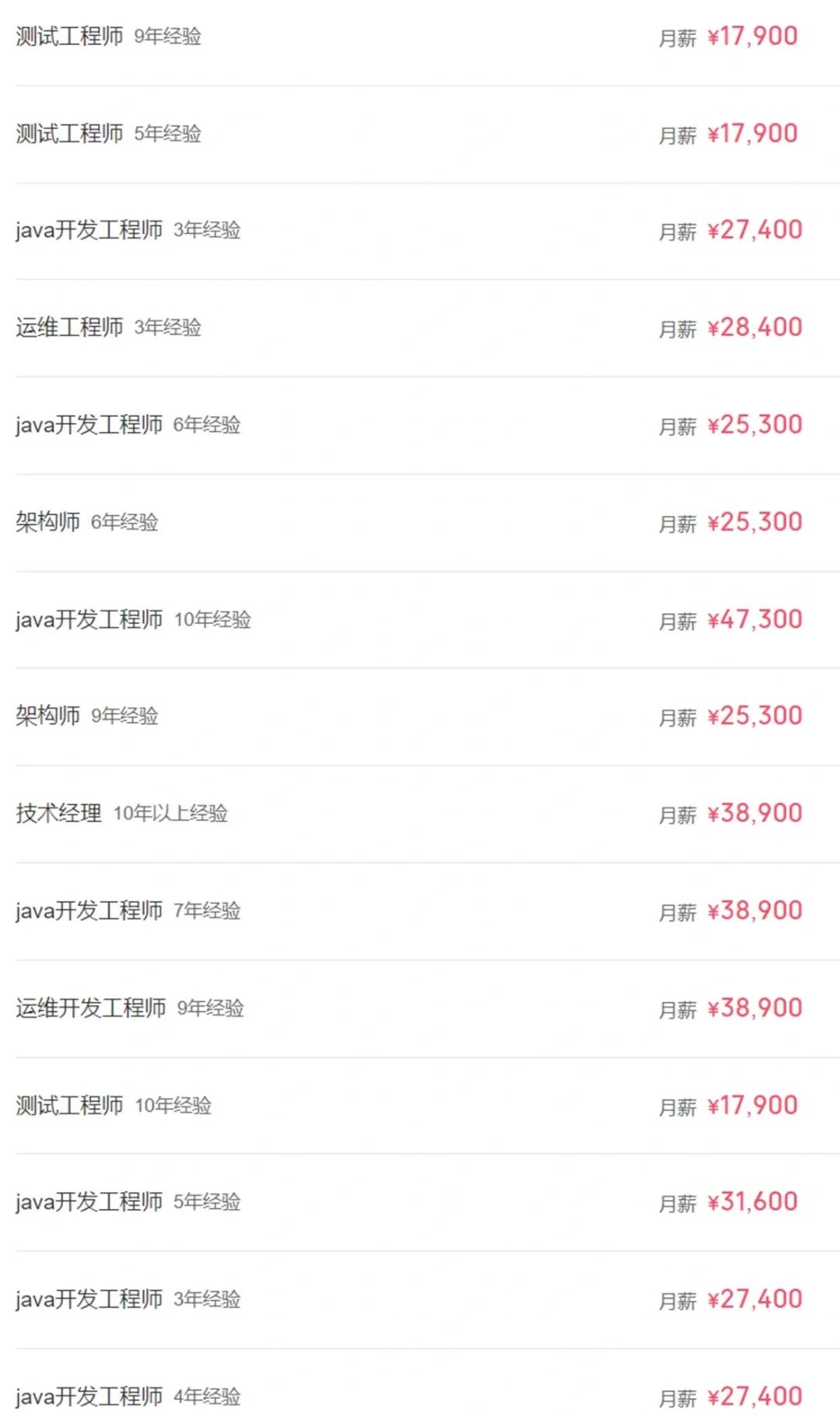
Task: Click salary of 测试工程师 9年经验 row
Action: tap(752, 37)
